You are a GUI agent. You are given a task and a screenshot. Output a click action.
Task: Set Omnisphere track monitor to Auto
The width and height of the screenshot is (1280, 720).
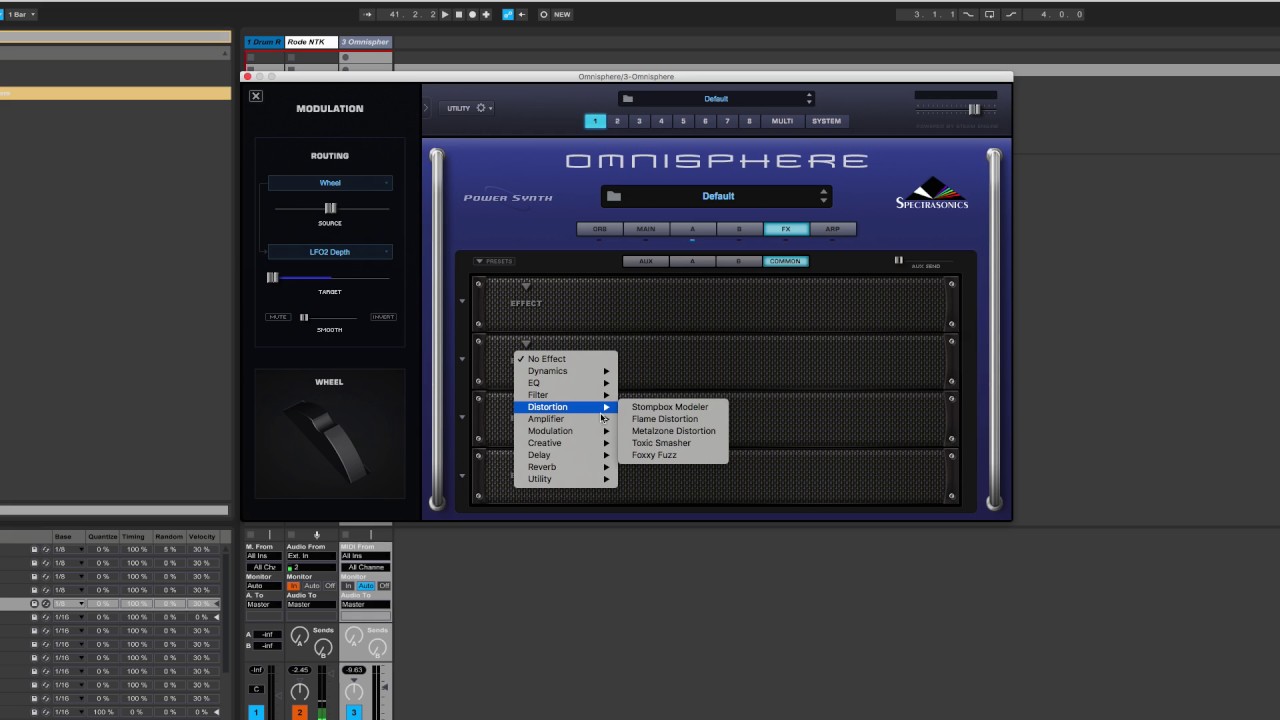366,586
